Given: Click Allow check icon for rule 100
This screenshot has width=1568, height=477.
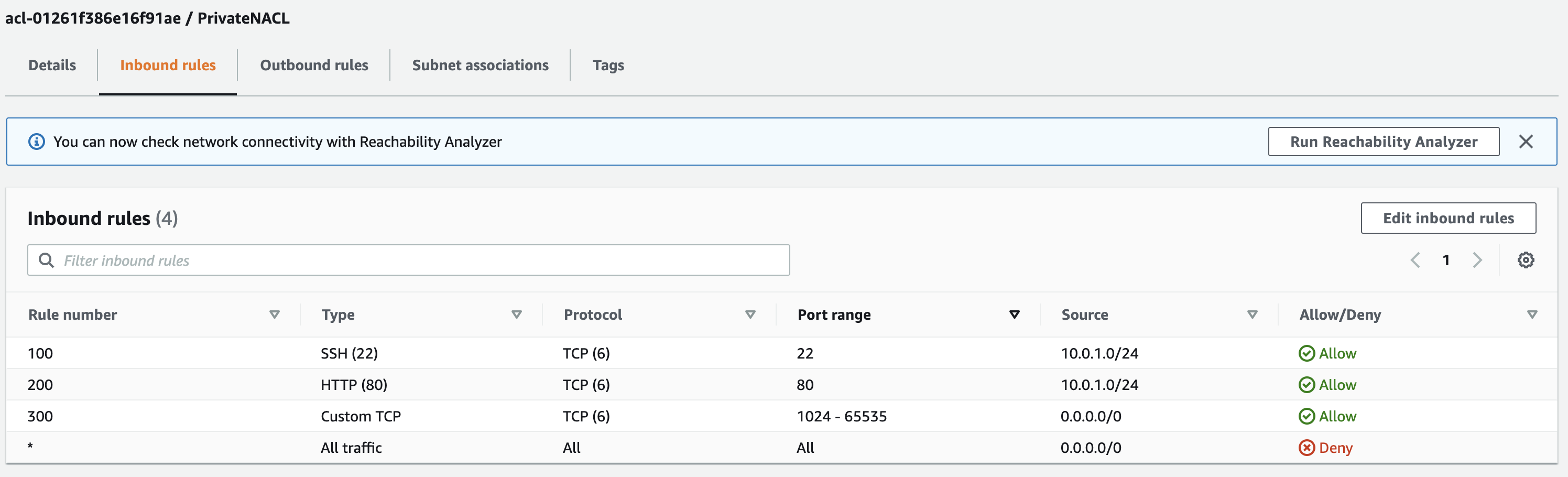Looking at the screenshot, I should click(1306, 353).
